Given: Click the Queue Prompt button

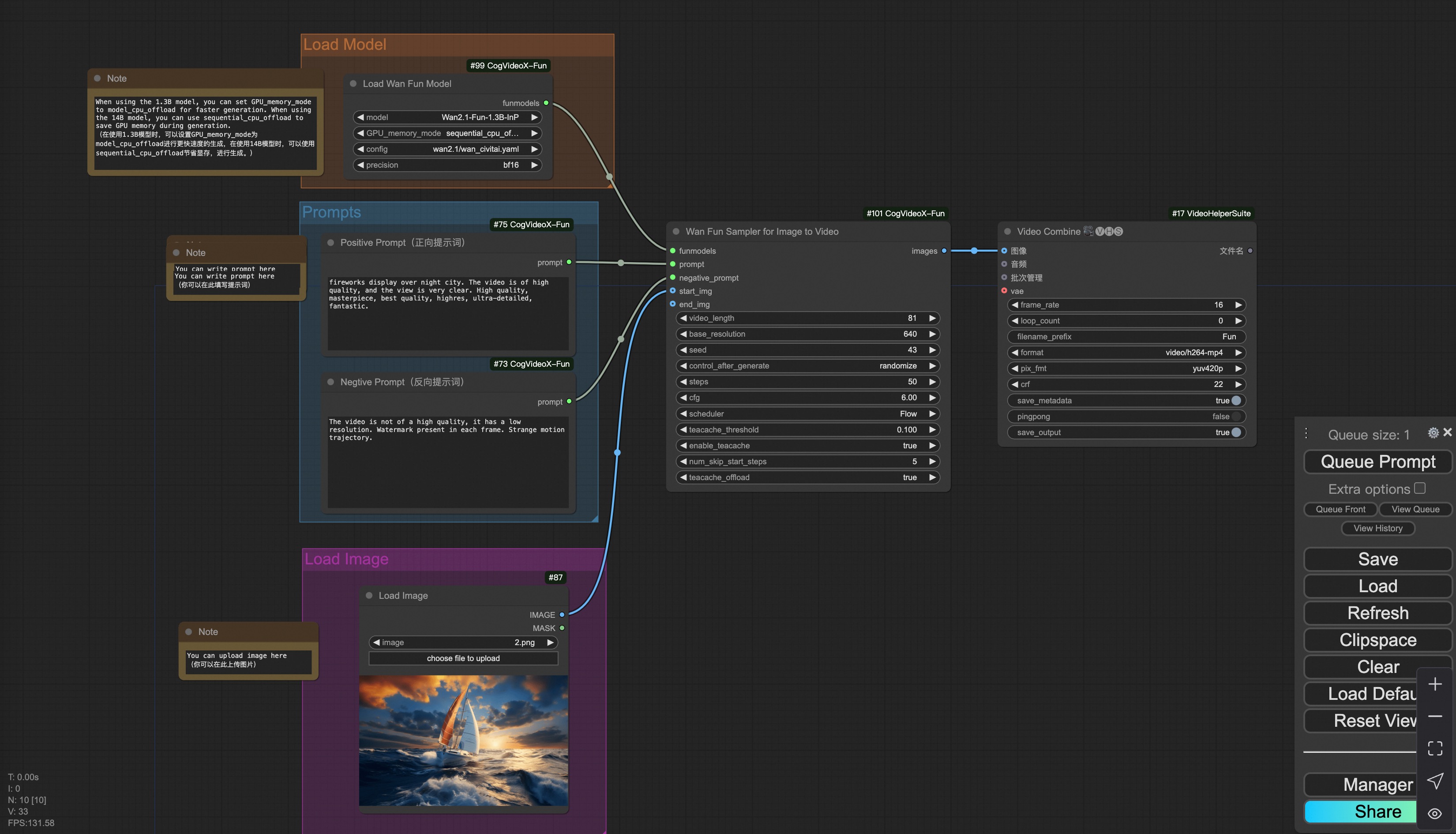Looking at the screenshot, I should click(x=1377, y=462).
